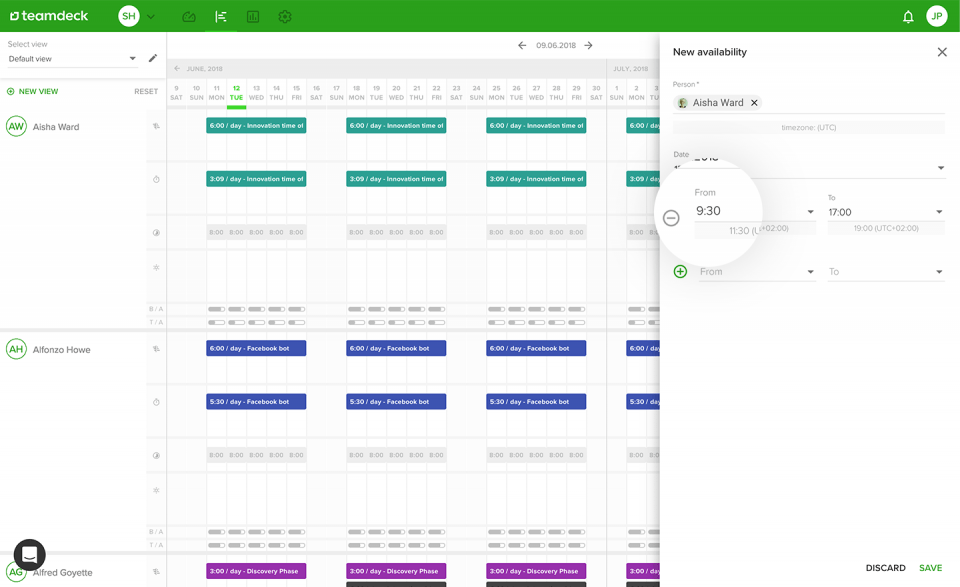Click Aisha Ward's timesheet clock row icon
Viewport: 960px width, 587px height.
coord(156,179)
